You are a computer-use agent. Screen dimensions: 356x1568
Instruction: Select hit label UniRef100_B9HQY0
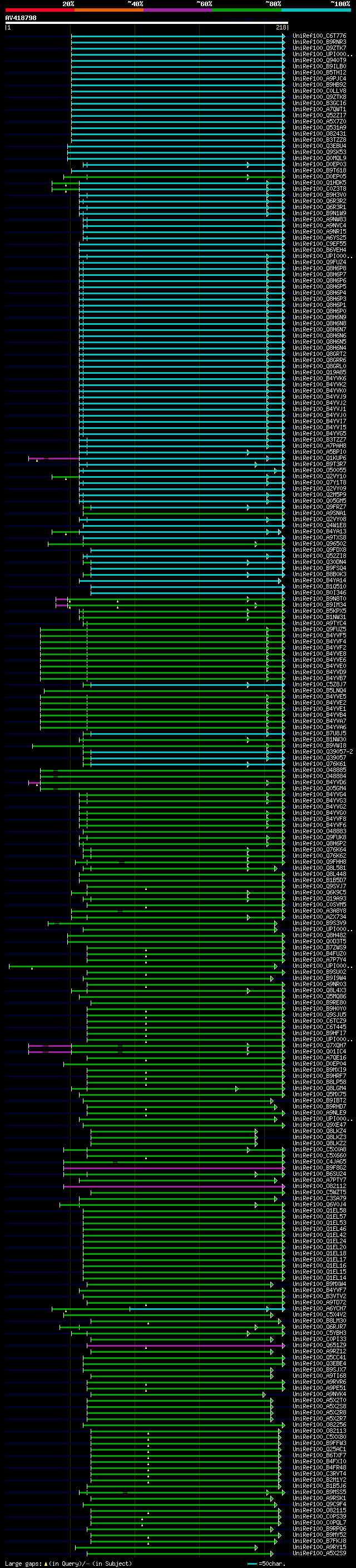click(319, 1008)
